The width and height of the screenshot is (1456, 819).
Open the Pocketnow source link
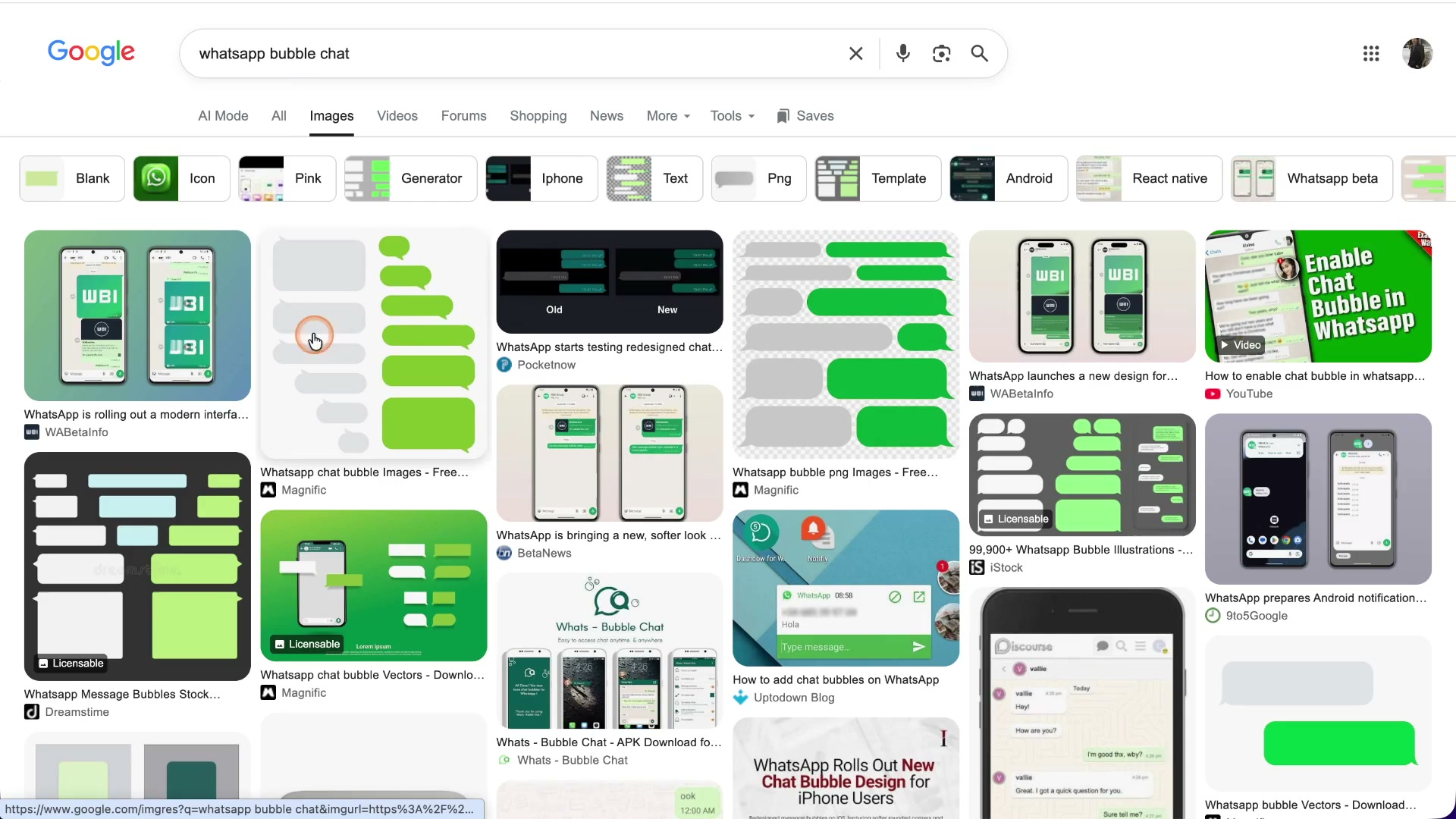pyautogui.click(x=546, y=365)
